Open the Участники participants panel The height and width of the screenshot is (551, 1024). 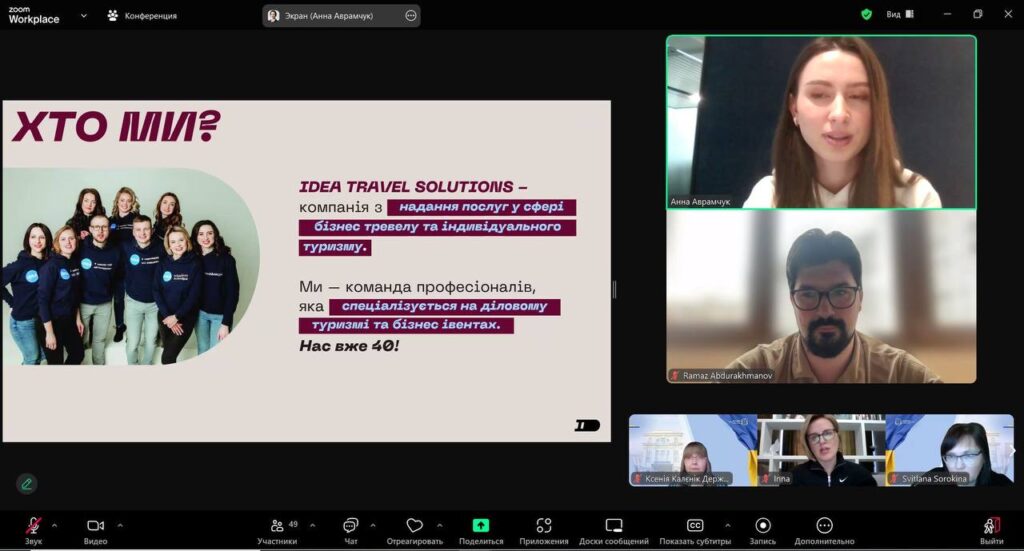click(277, 526)
